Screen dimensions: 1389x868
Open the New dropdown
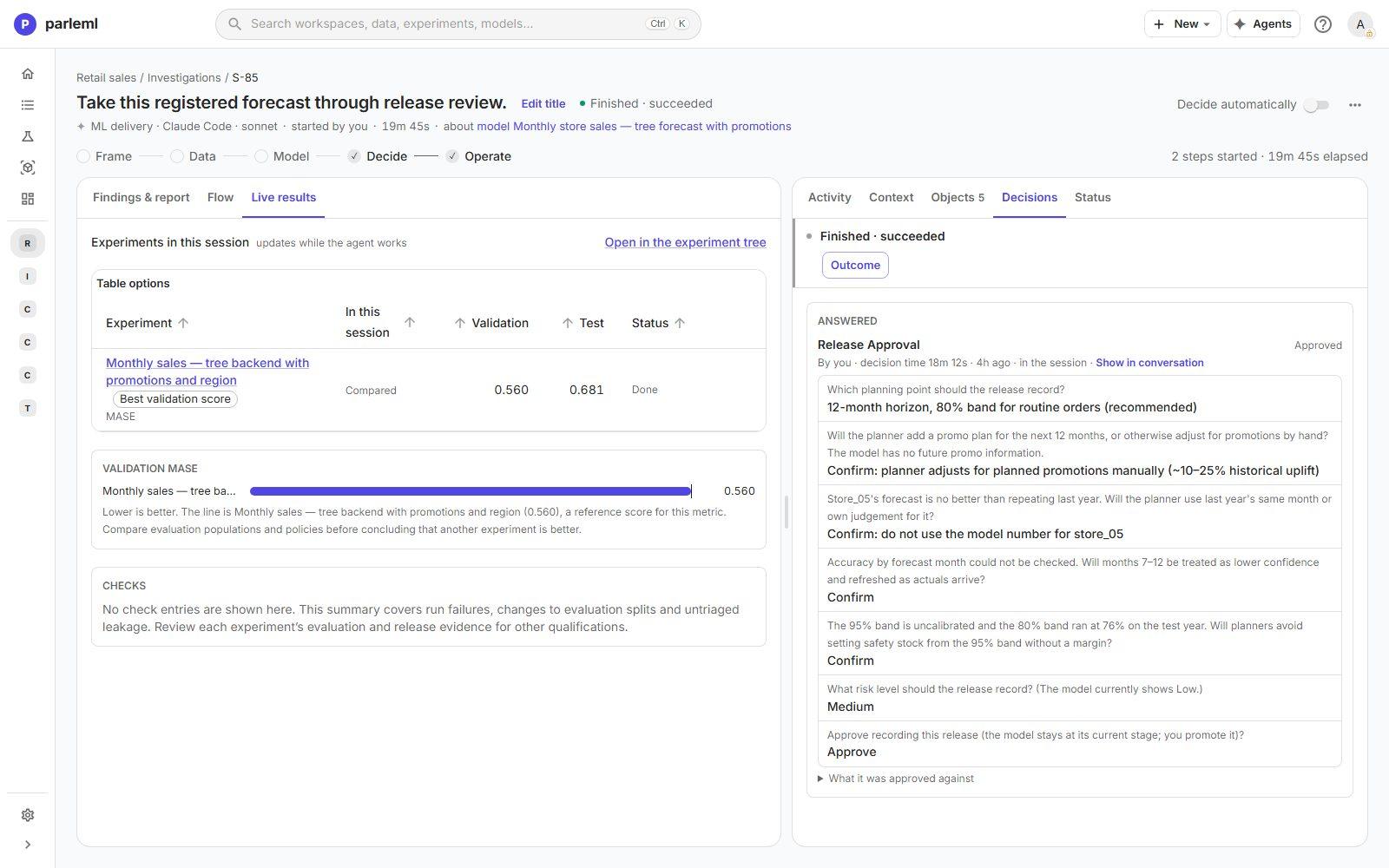point(1182,24)
